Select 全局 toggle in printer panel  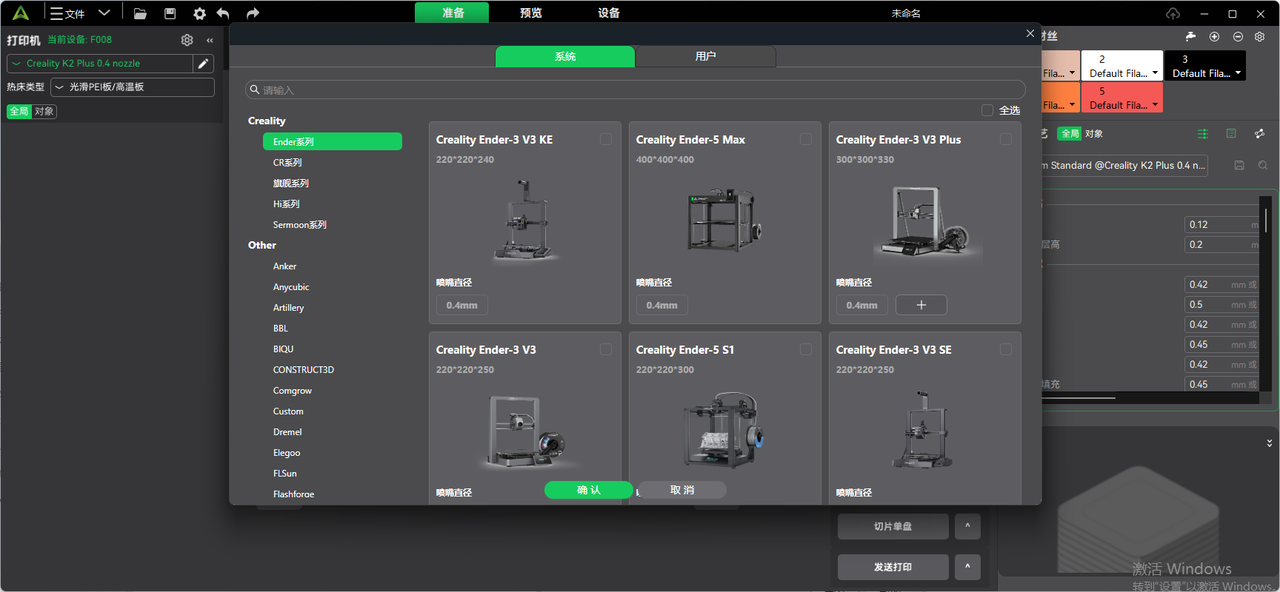coord(19,111)
